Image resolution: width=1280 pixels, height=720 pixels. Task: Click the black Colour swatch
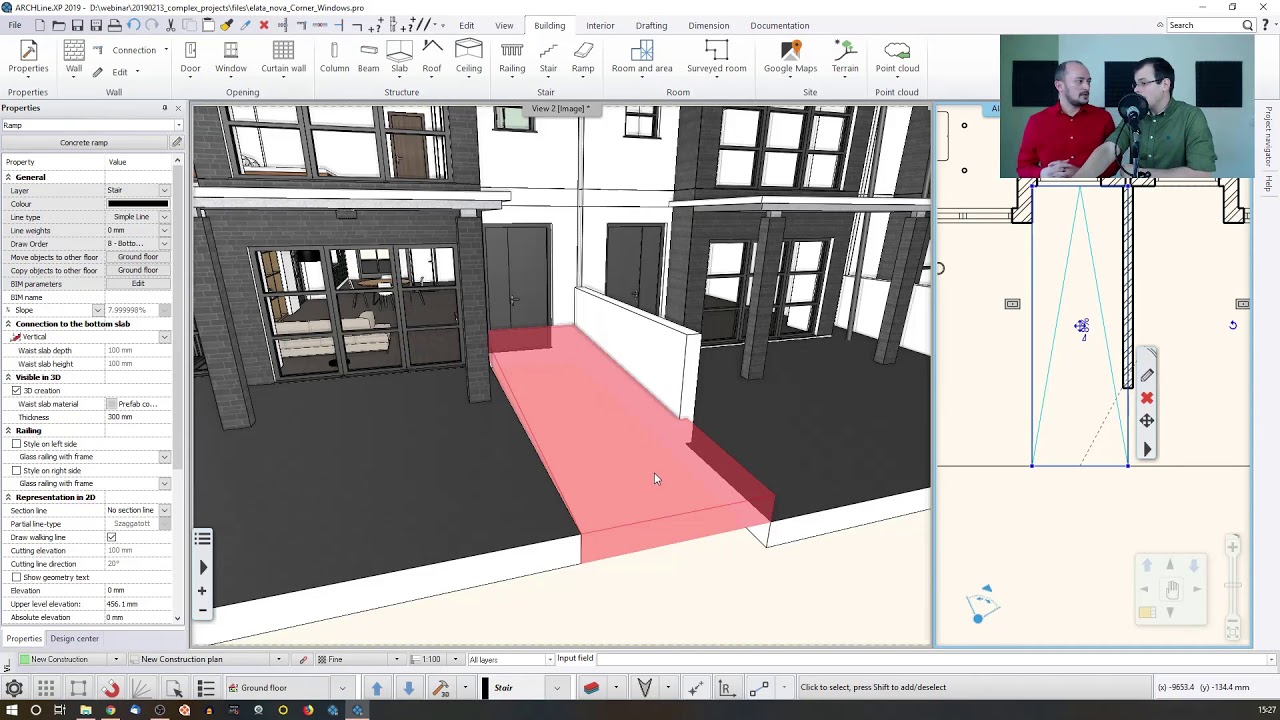(138, 204)
